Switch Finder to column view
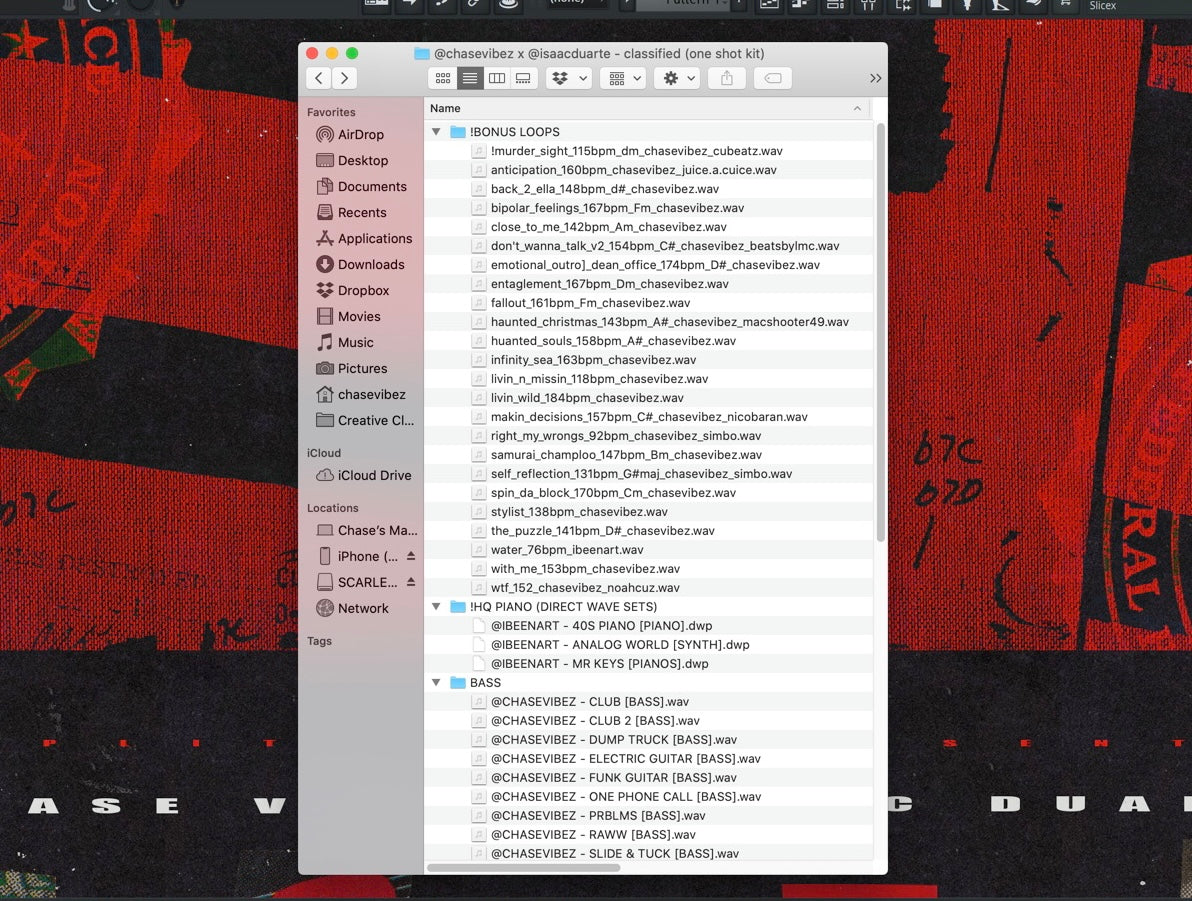The height and width of the screenshot is (901, 1192). coord(496,78)
